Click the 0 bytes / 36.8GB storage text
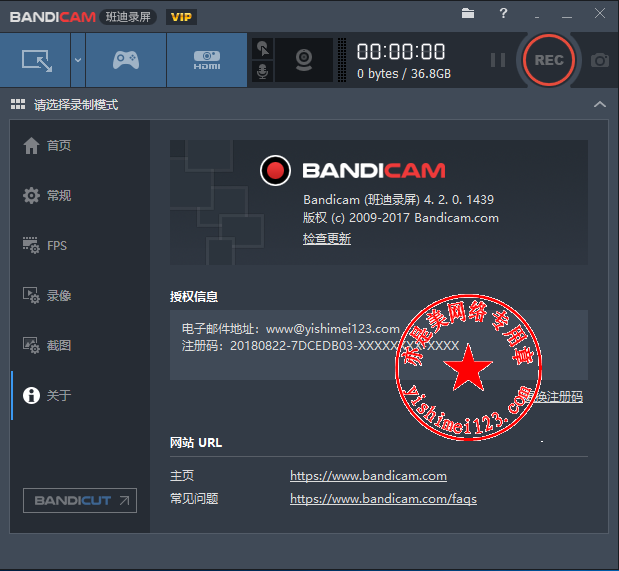Screen dimensions: 619x571 click(x=404, y=74)
